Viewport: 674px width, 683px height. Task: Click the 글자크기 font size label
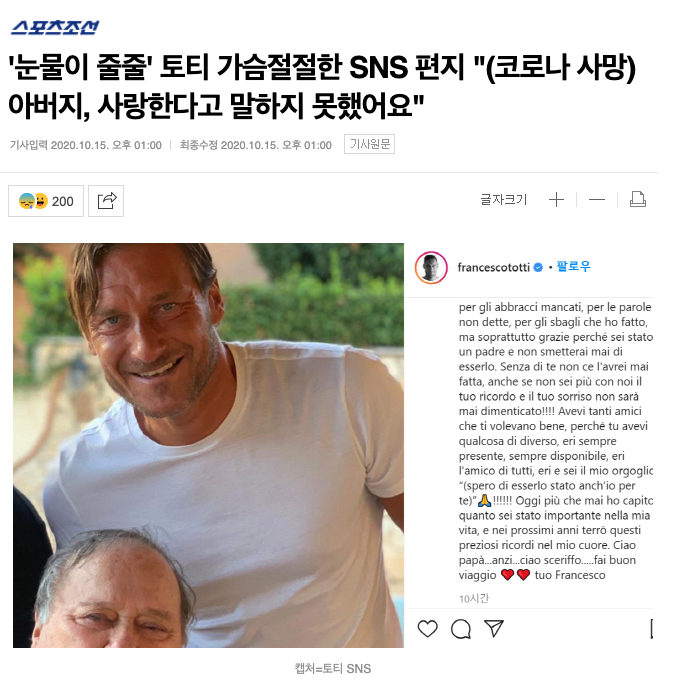tap(504, 199)
